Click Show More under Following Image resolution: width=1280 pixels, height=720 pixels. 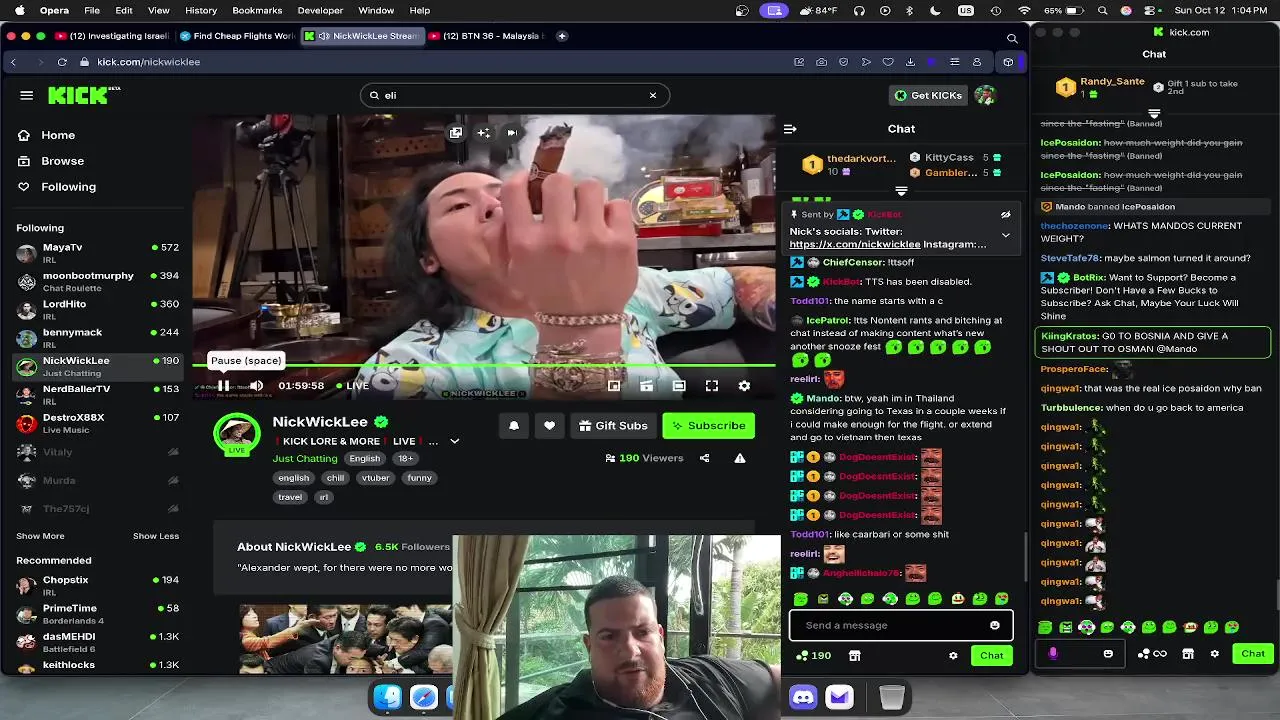click(40, 536)
